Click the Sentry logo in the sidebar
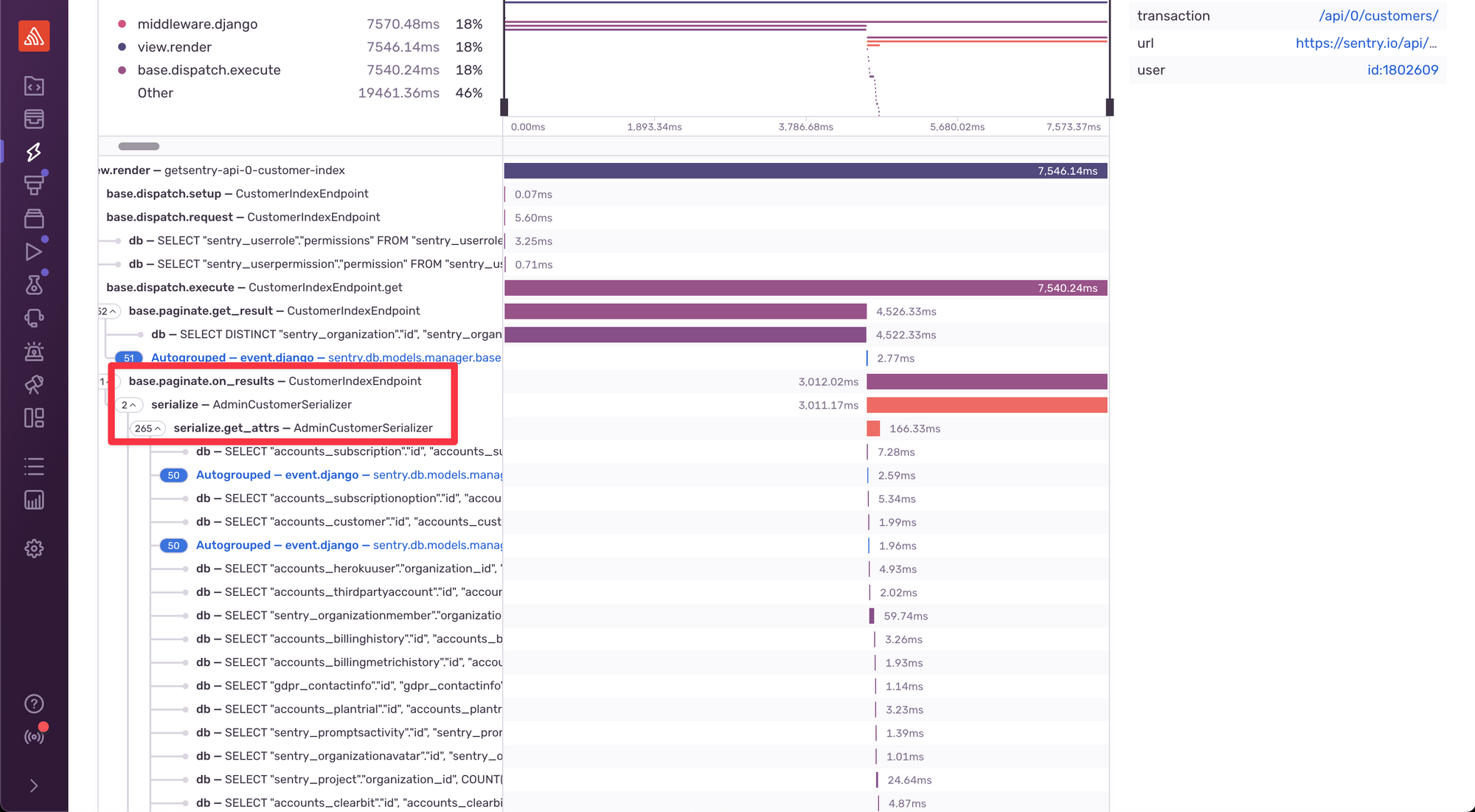This screenshot has width=1475, height=812. [34, 36]
